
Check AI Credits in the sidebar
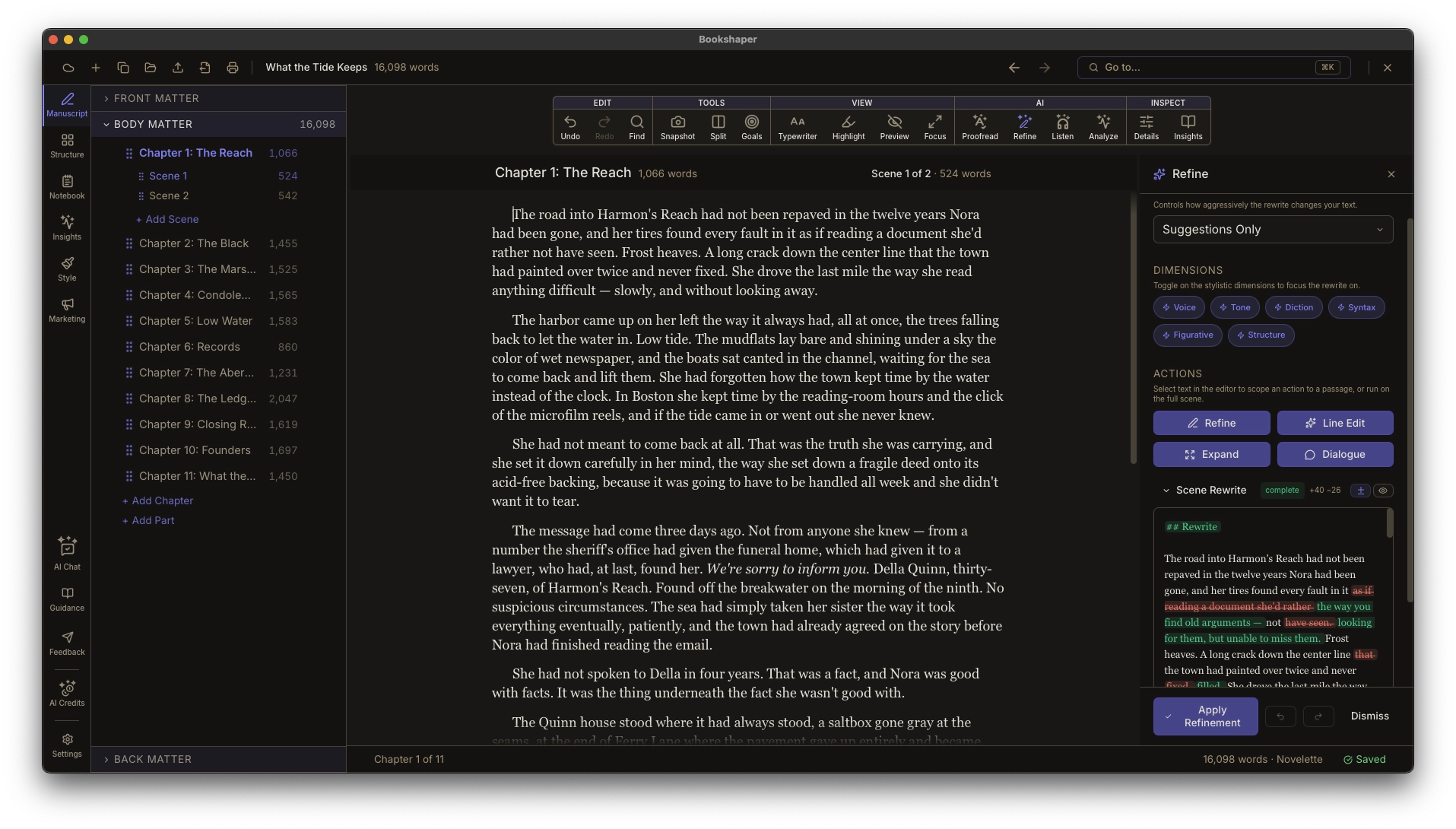coord(67,694)
